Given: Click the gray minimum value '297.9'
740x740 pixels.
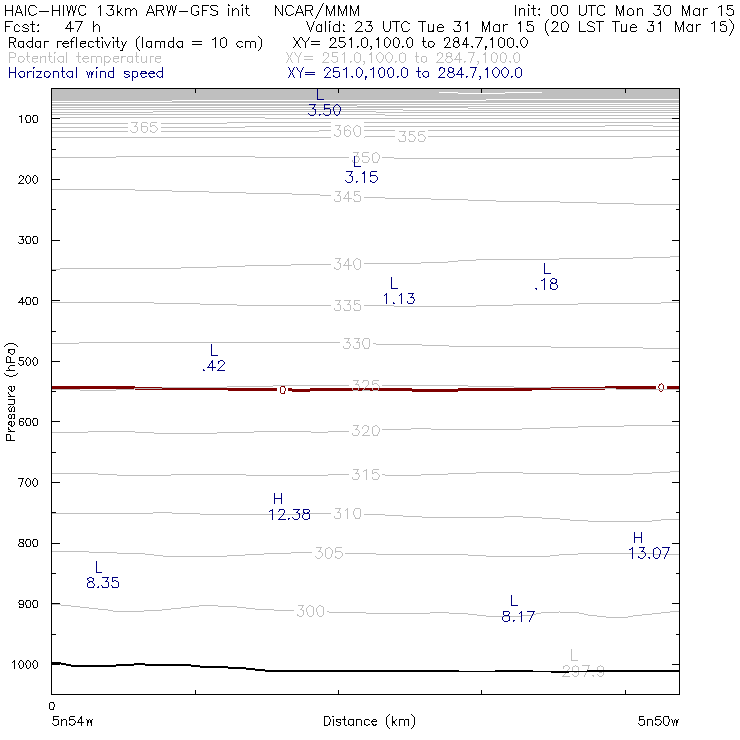Looking at the screenshot, I should pos(583,672).
